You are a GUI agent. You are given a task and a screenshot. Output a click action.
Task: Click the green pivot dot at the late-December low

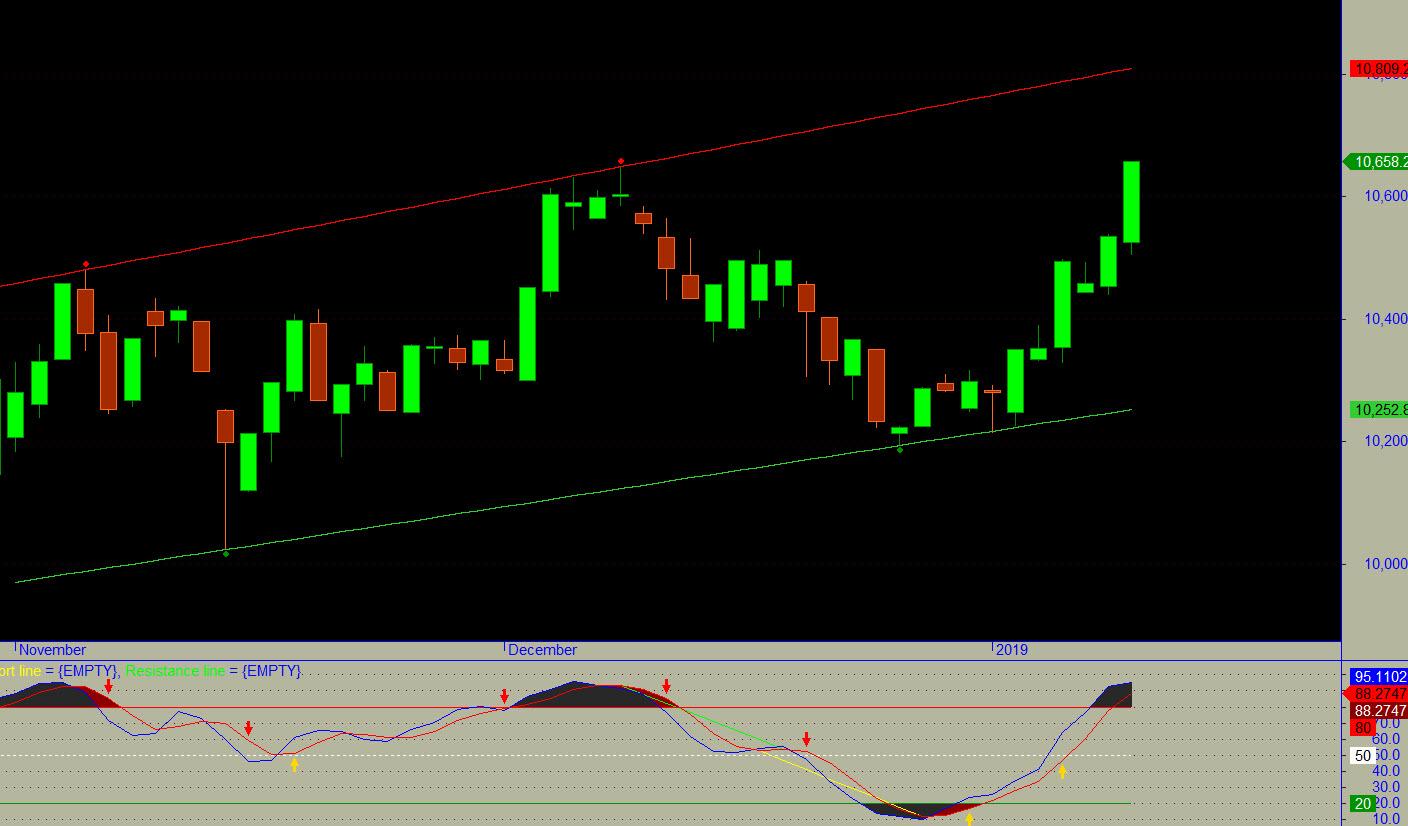point(900,450)
